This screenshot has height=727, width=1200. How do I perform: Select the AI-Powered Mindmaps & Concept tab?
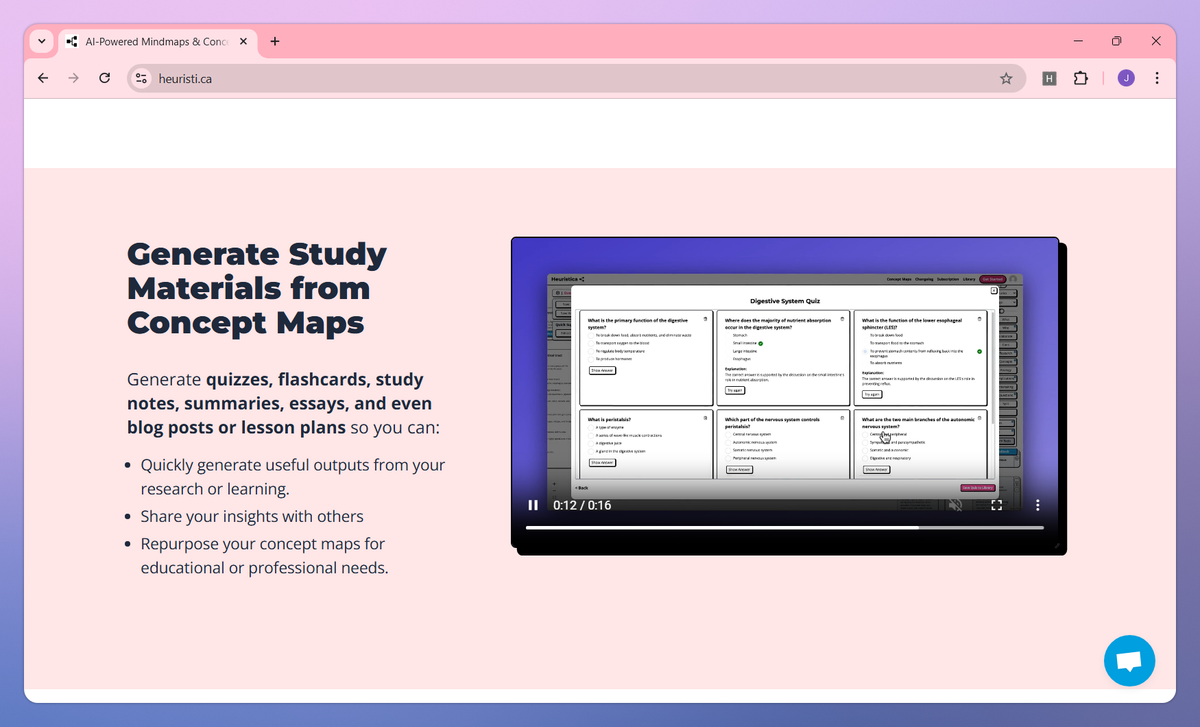pos(157,41)
